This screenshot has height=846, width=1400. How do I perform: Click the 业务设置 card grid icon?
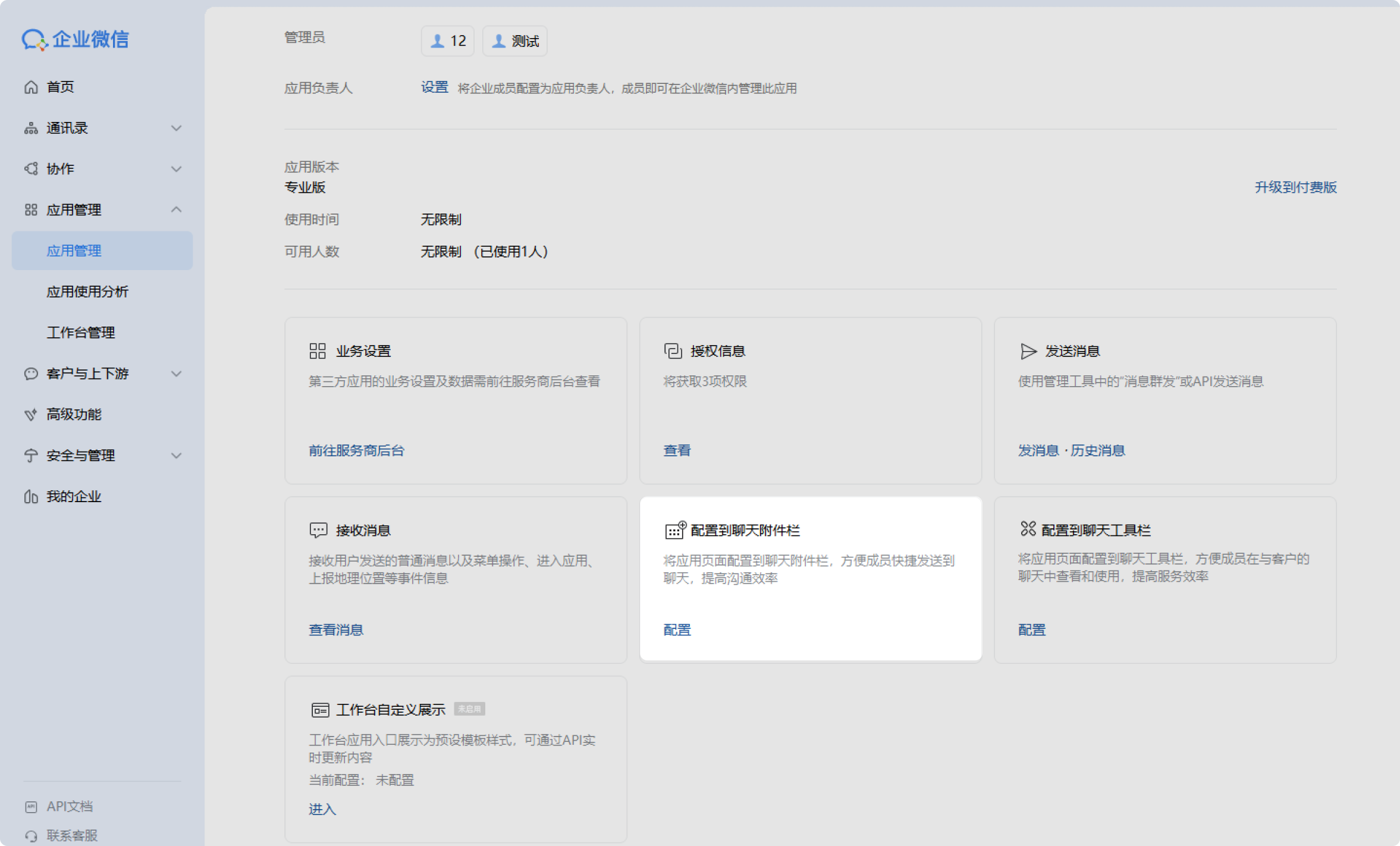318,351
